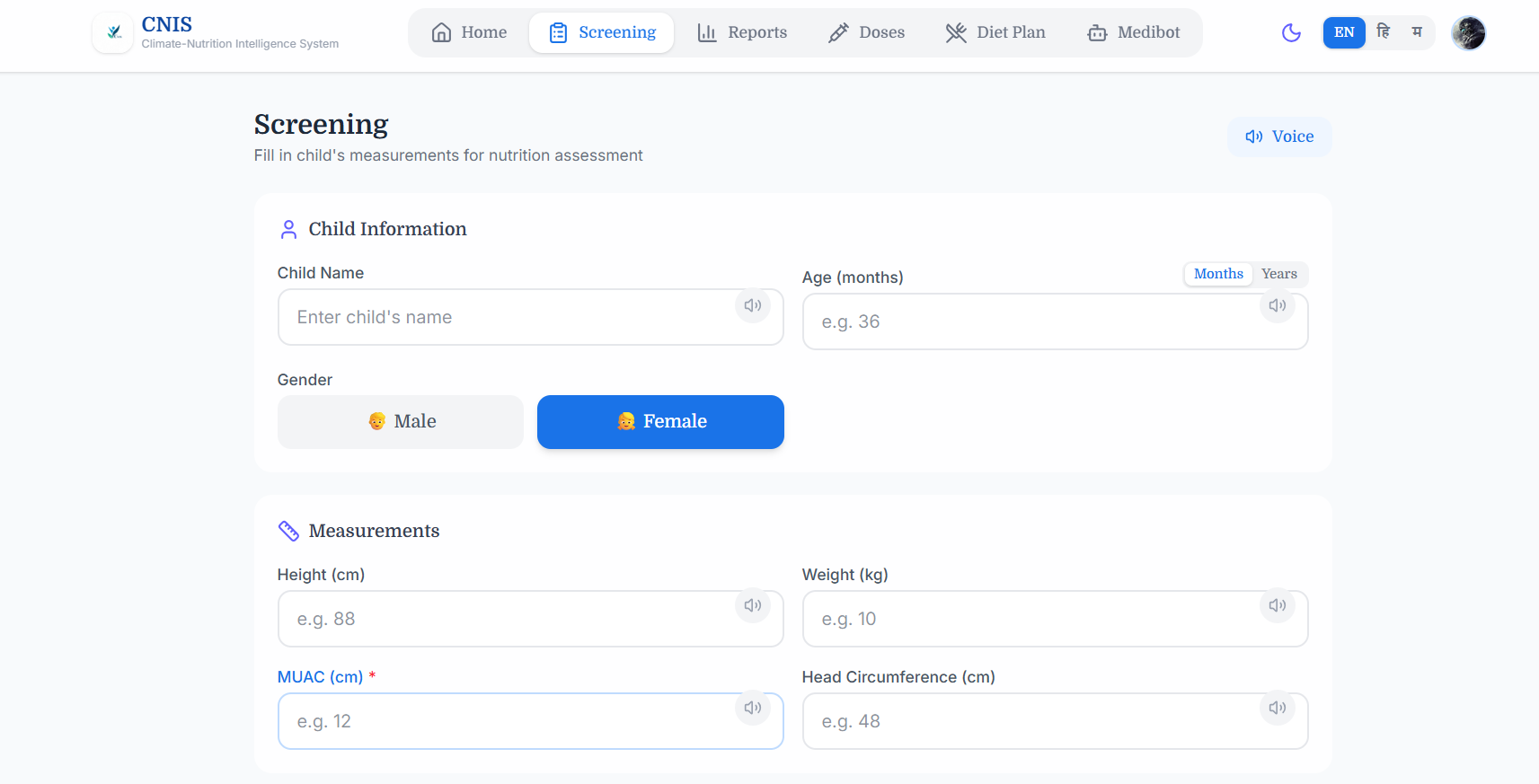Focus the Height (cm) input field

(x=530, y=619)
